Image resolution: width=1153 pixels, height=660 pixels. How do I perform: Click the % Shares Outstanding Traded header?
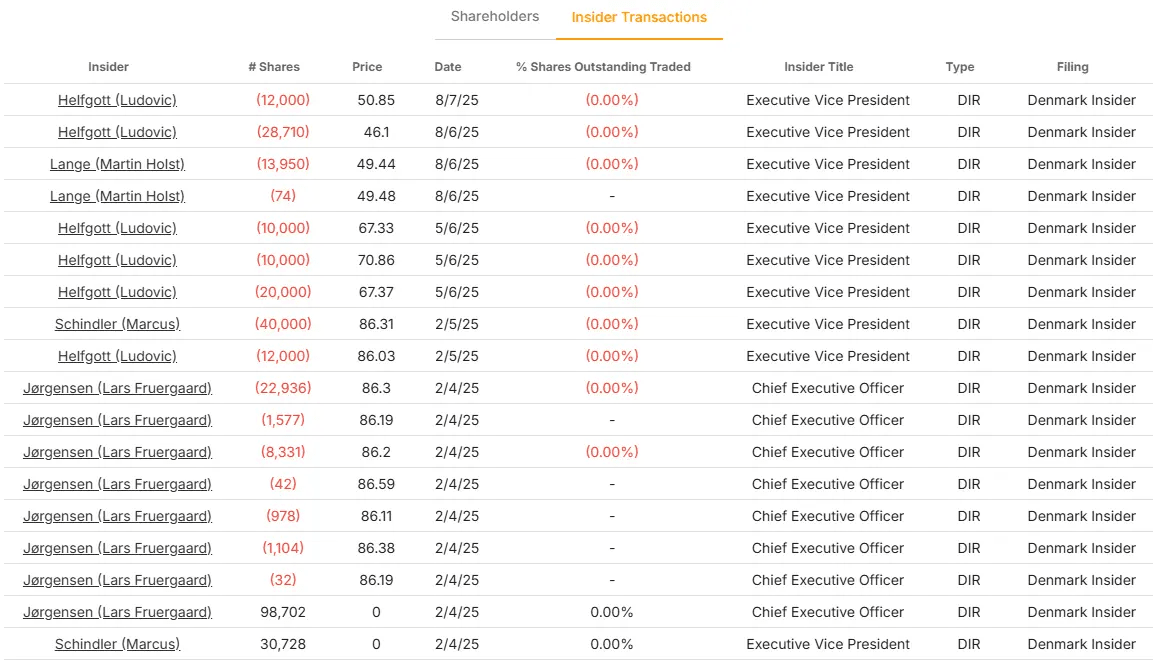click(603, 67)
